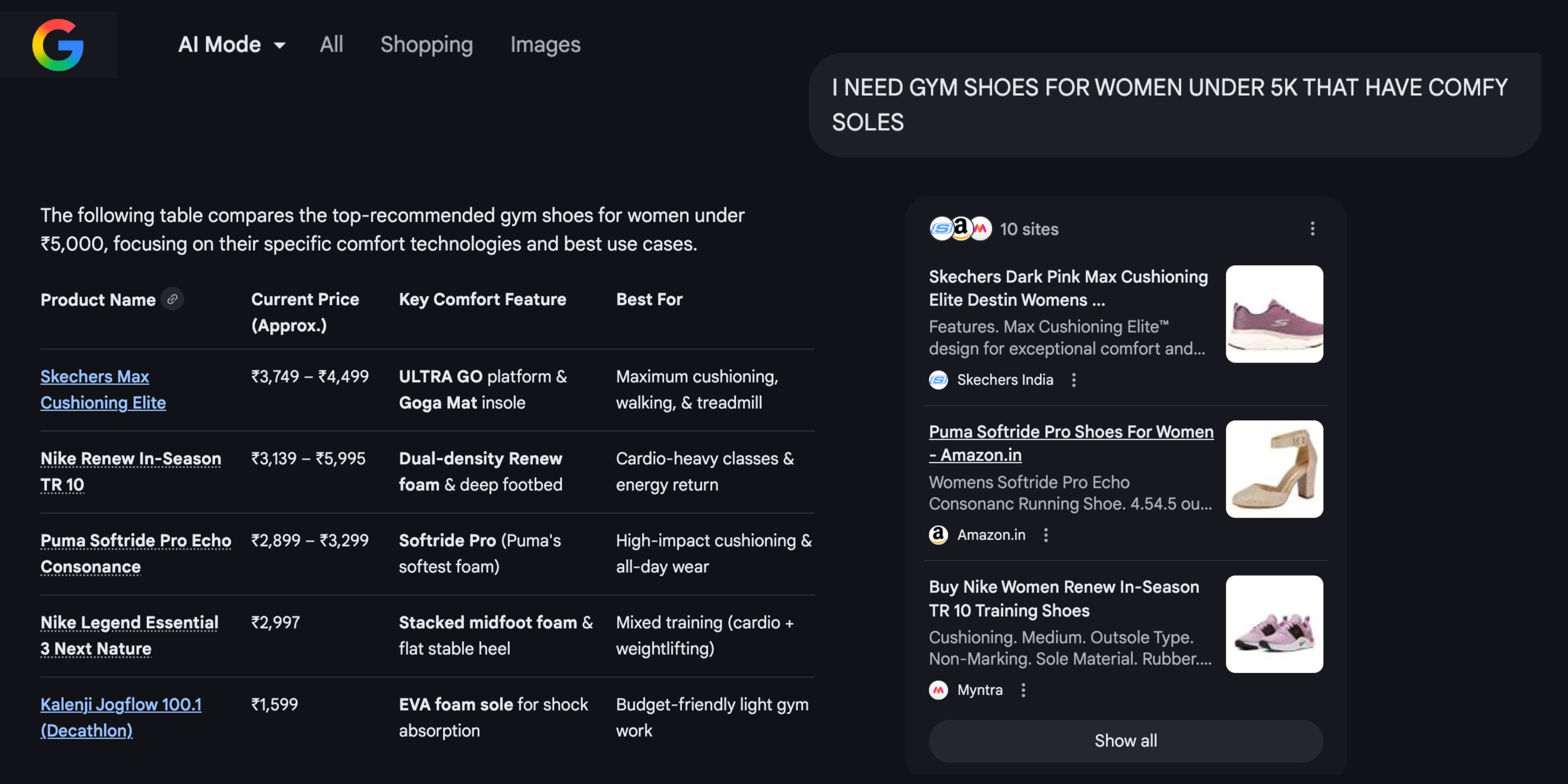The width and height of the screenshot is (1568, 784).
Task: Open three-dot menu next to Myntra
Action: 1023,690
